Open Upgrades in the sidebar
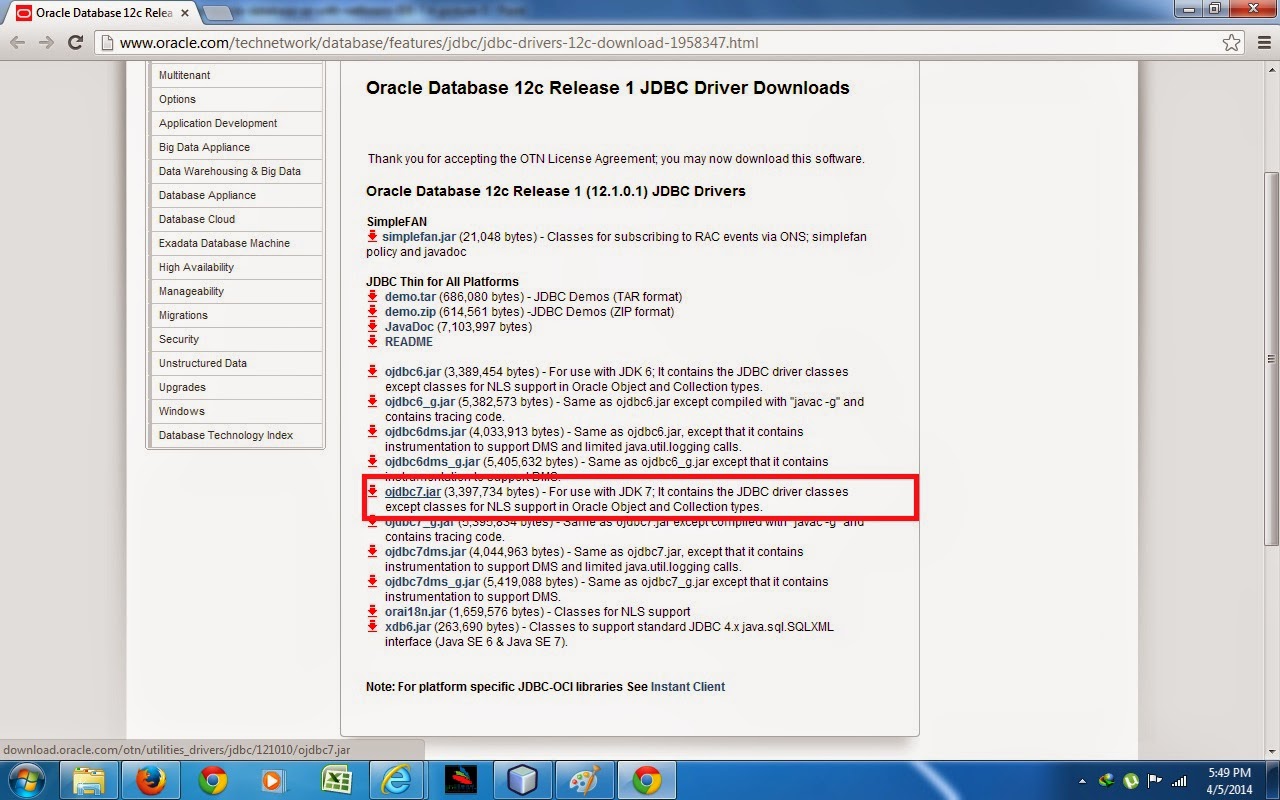Screen dimensions: 1280x800 pos(236,387)
